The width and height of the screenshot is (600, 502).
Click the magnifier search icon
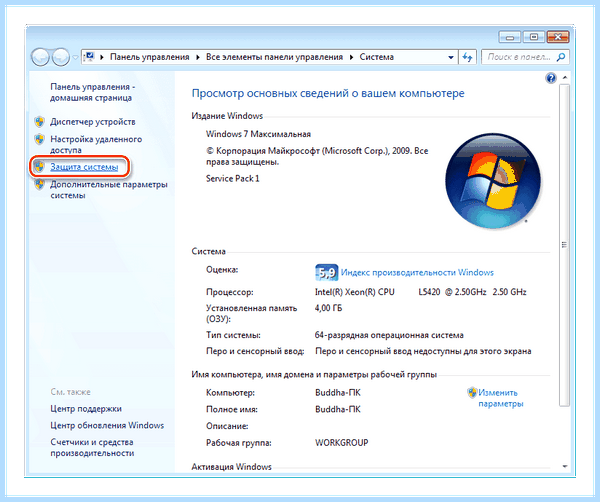[561, 57]
